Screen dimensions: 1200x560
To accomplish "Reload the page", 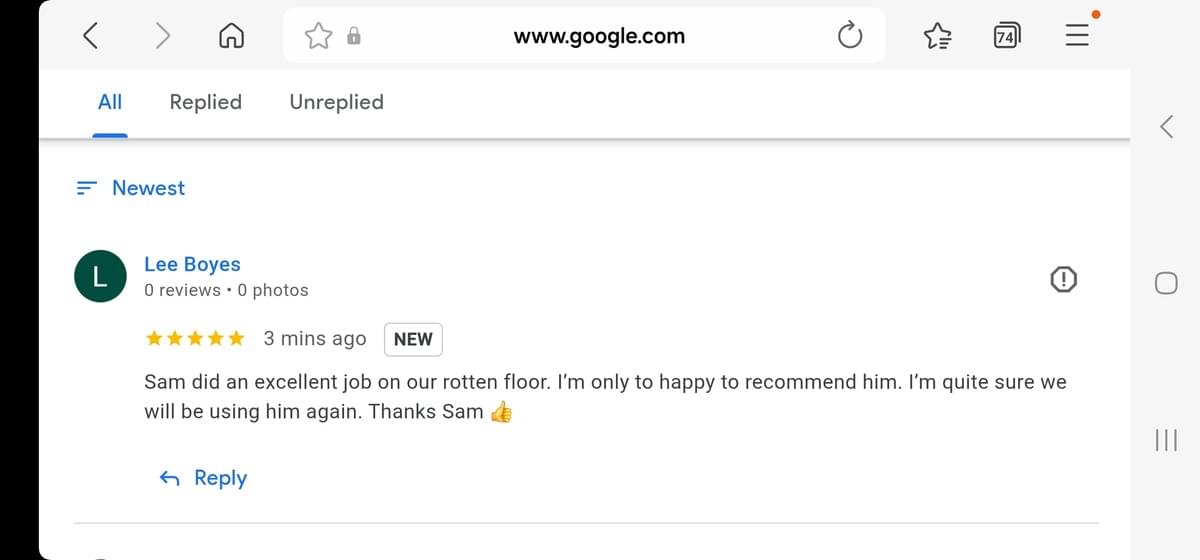I will [849, 37].
